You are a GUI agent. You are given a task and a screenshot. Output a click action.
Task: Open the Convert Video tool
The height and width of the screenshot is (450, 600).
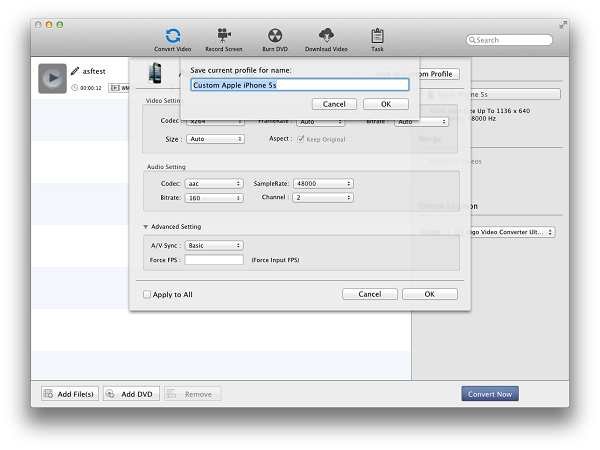tap(173, 40)
